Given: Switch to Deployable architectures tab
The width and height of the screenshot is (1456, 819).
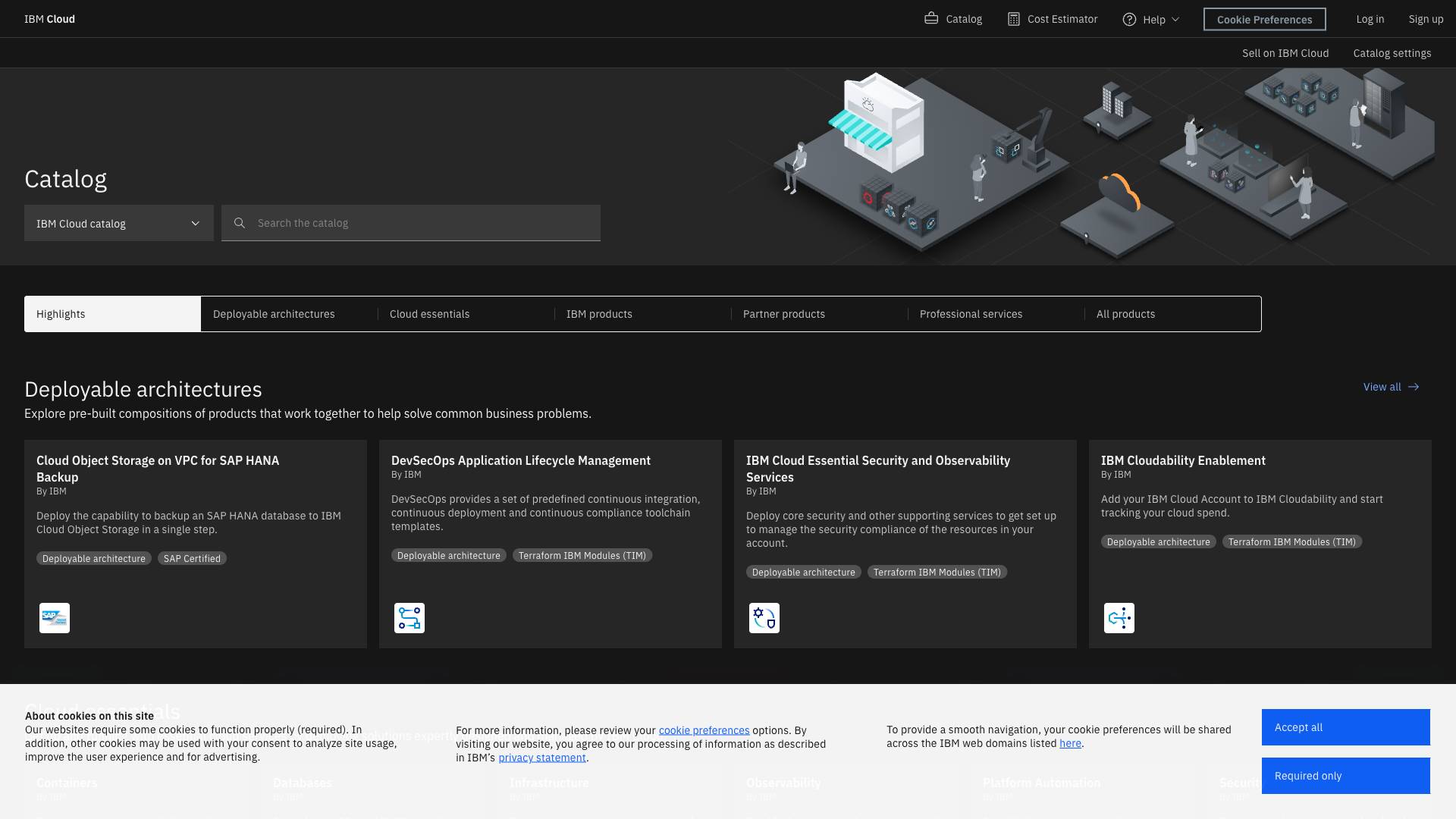Looking at the screenshot, I should 274,314.
